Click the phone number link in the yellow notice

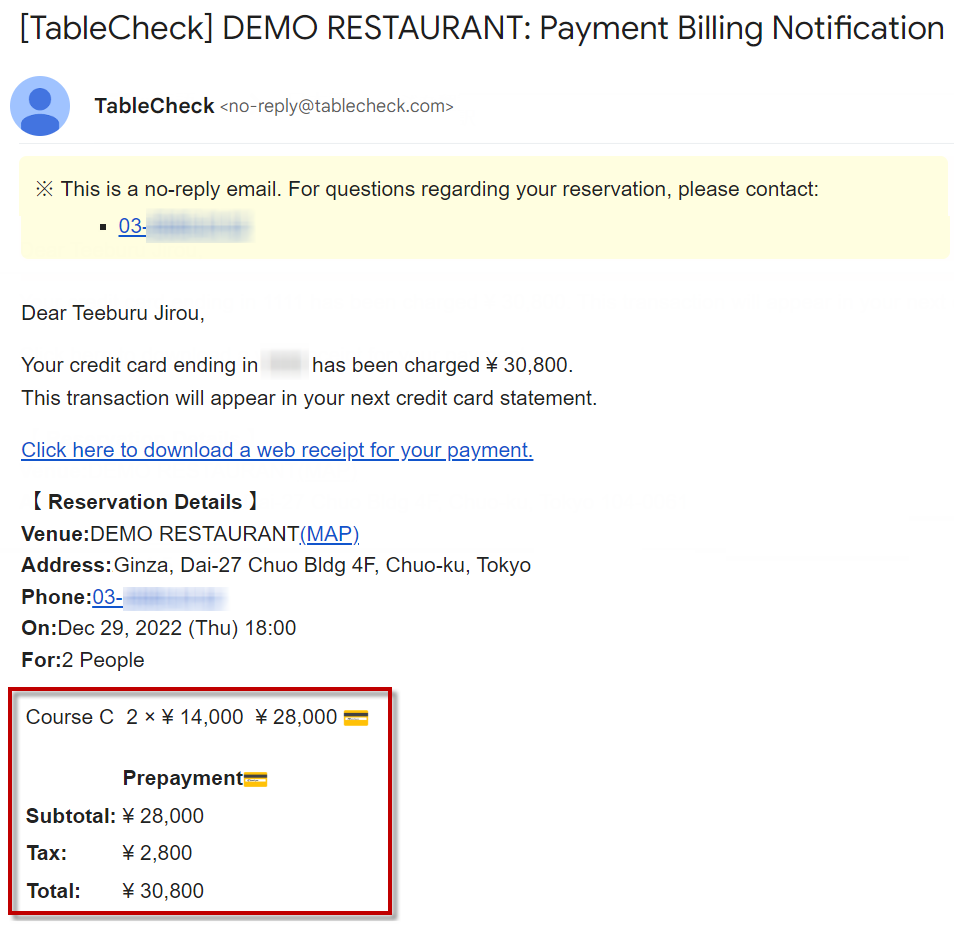(183, 227)
